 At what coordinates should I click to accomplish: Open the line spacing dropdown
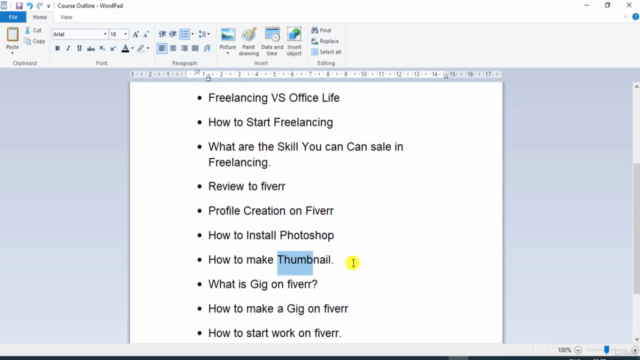click(204, 34)
